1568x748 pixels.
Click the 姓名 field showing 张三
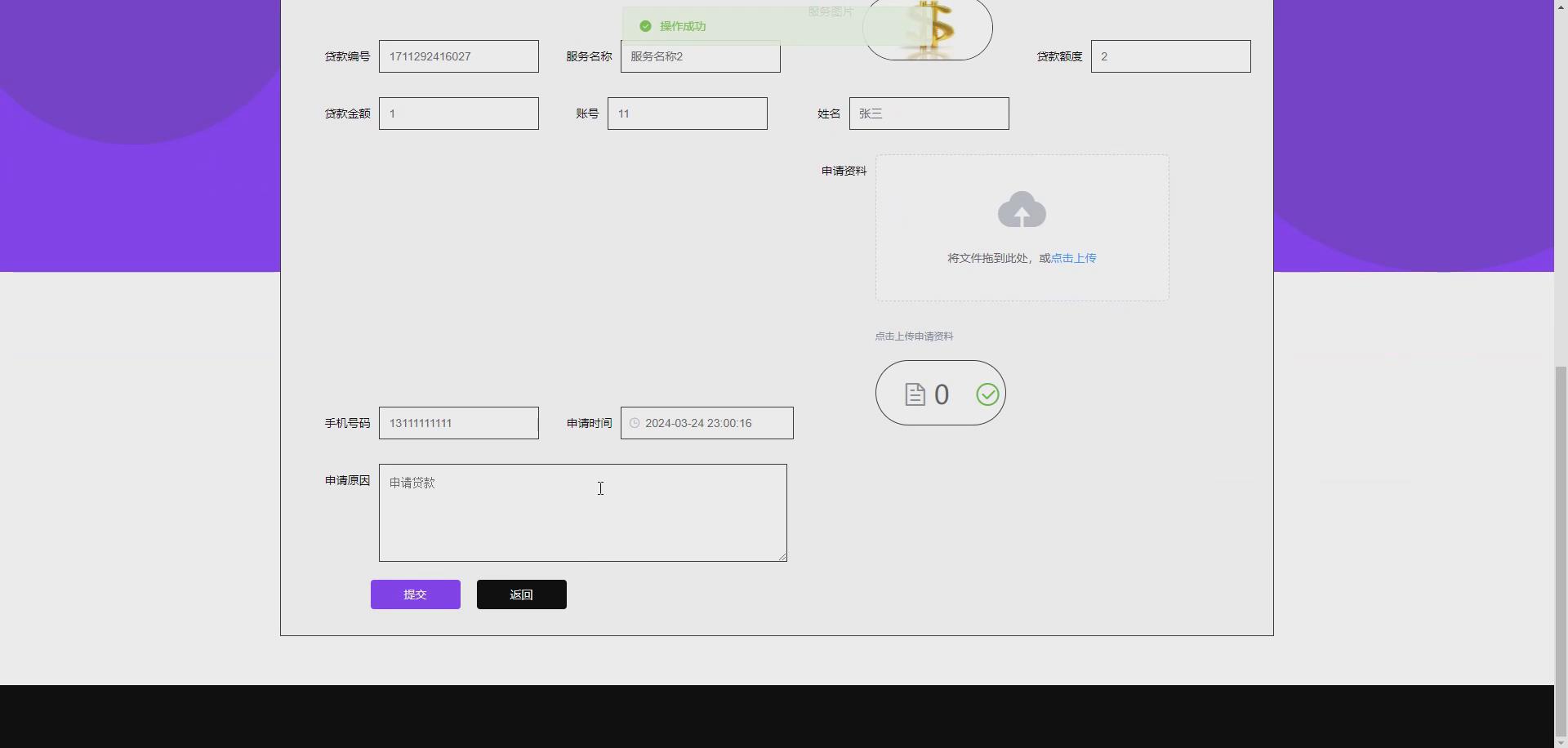tap(929, 113)
